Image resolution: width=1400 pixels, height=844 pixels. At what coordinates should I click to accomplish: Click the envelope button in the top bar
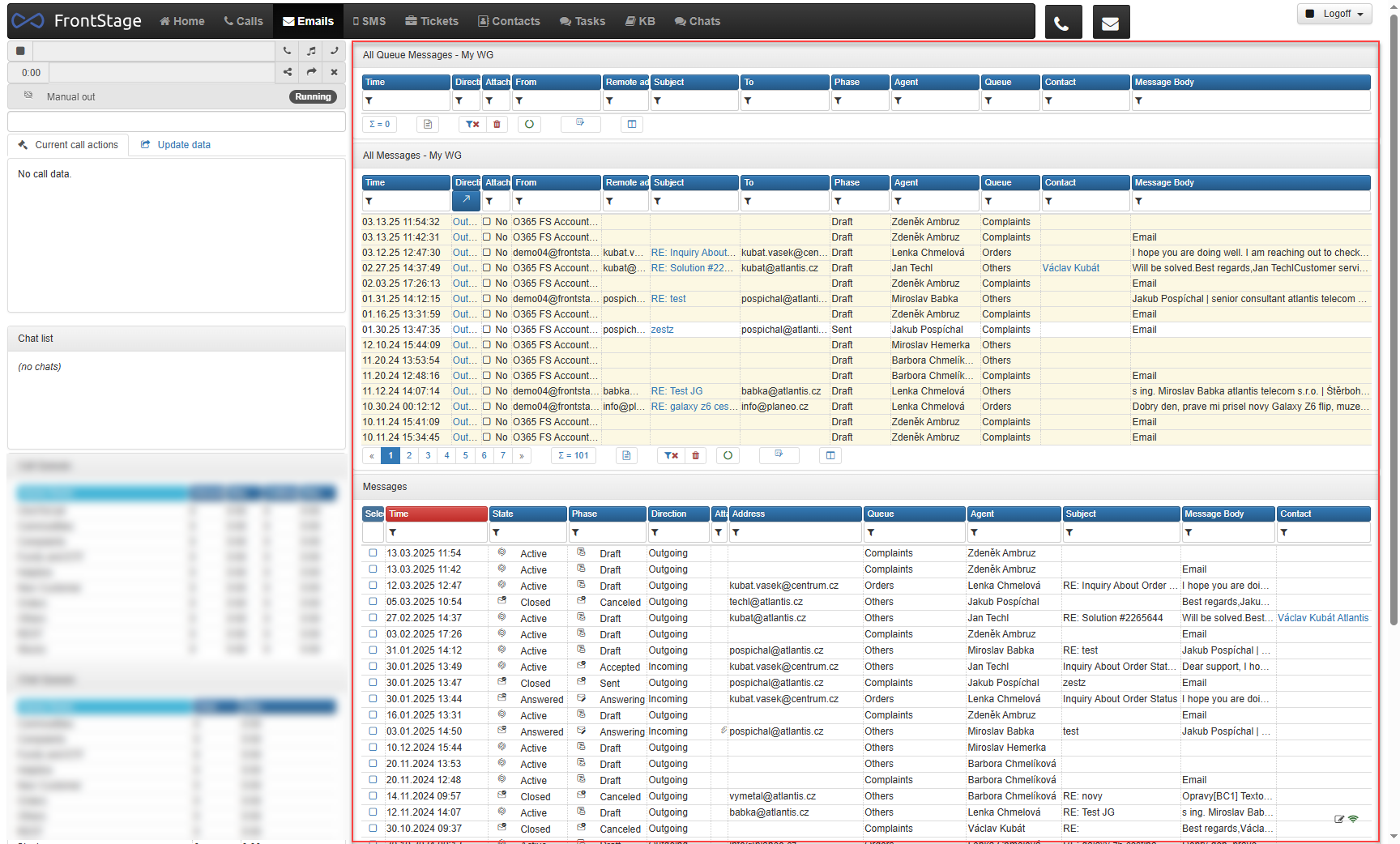(x=1111, y=22)
